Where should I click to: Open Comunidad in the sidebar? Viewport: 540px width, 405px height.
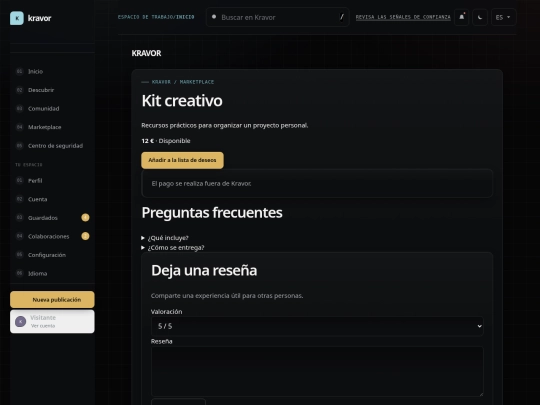[52, 108]
